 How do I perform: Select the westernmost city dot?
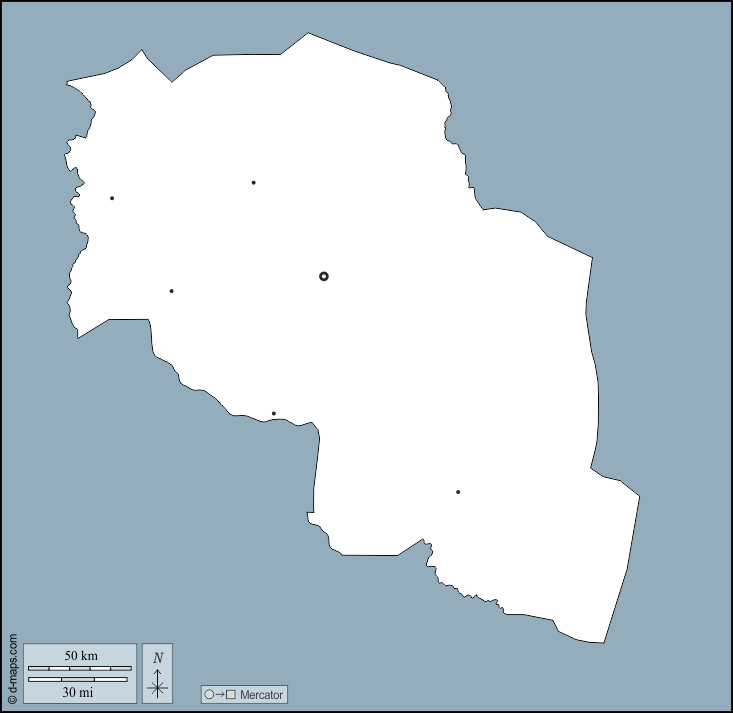click(x=112, y=198)
